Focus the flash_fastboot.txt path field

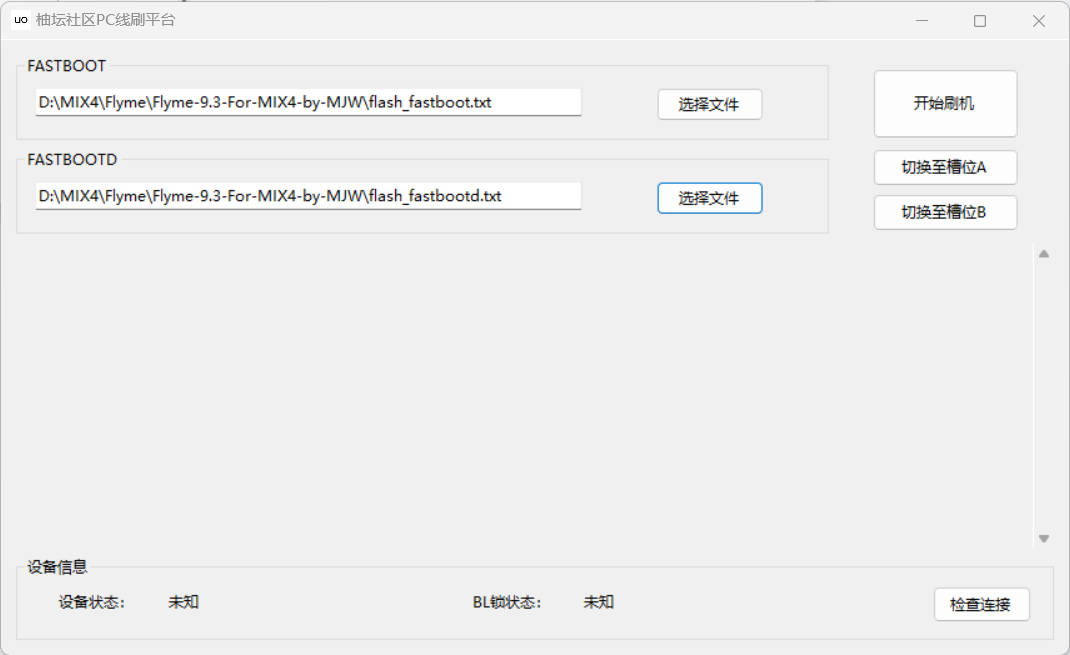pyautogui.click(x=308, y=102)
